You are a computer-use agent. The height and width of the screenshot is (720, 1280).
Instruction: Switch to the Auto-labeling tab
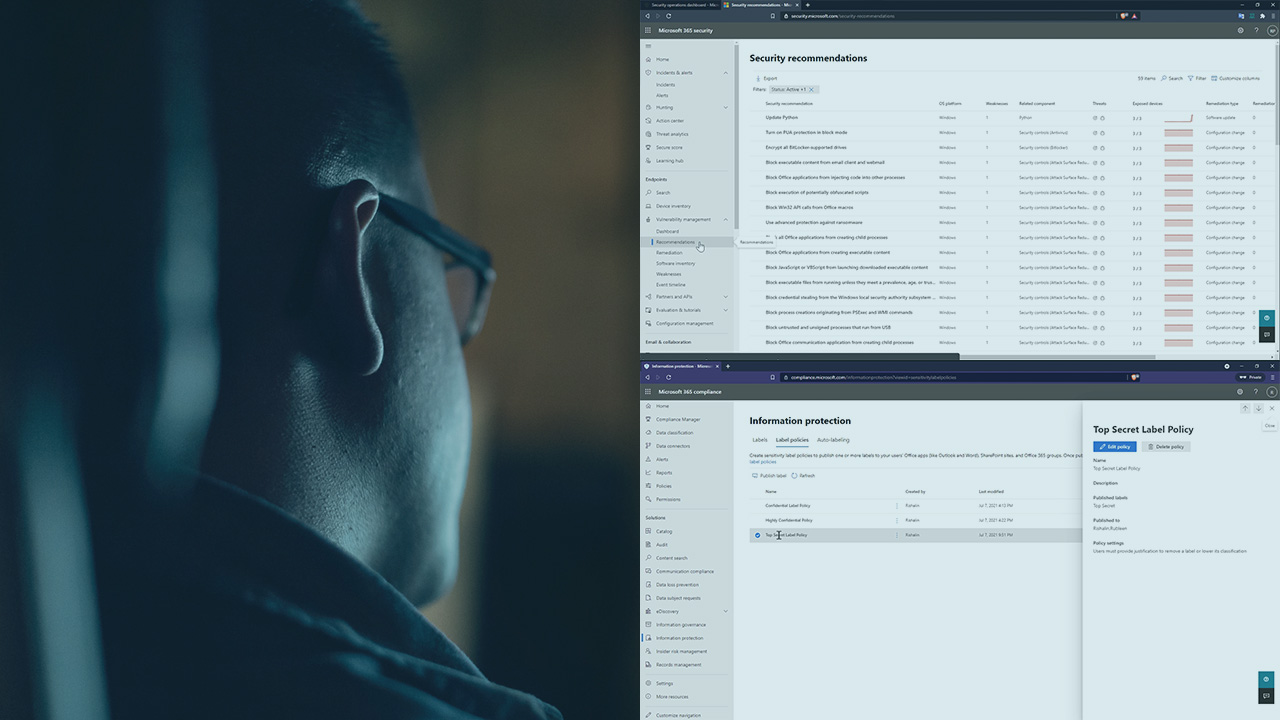coord(833,440)
